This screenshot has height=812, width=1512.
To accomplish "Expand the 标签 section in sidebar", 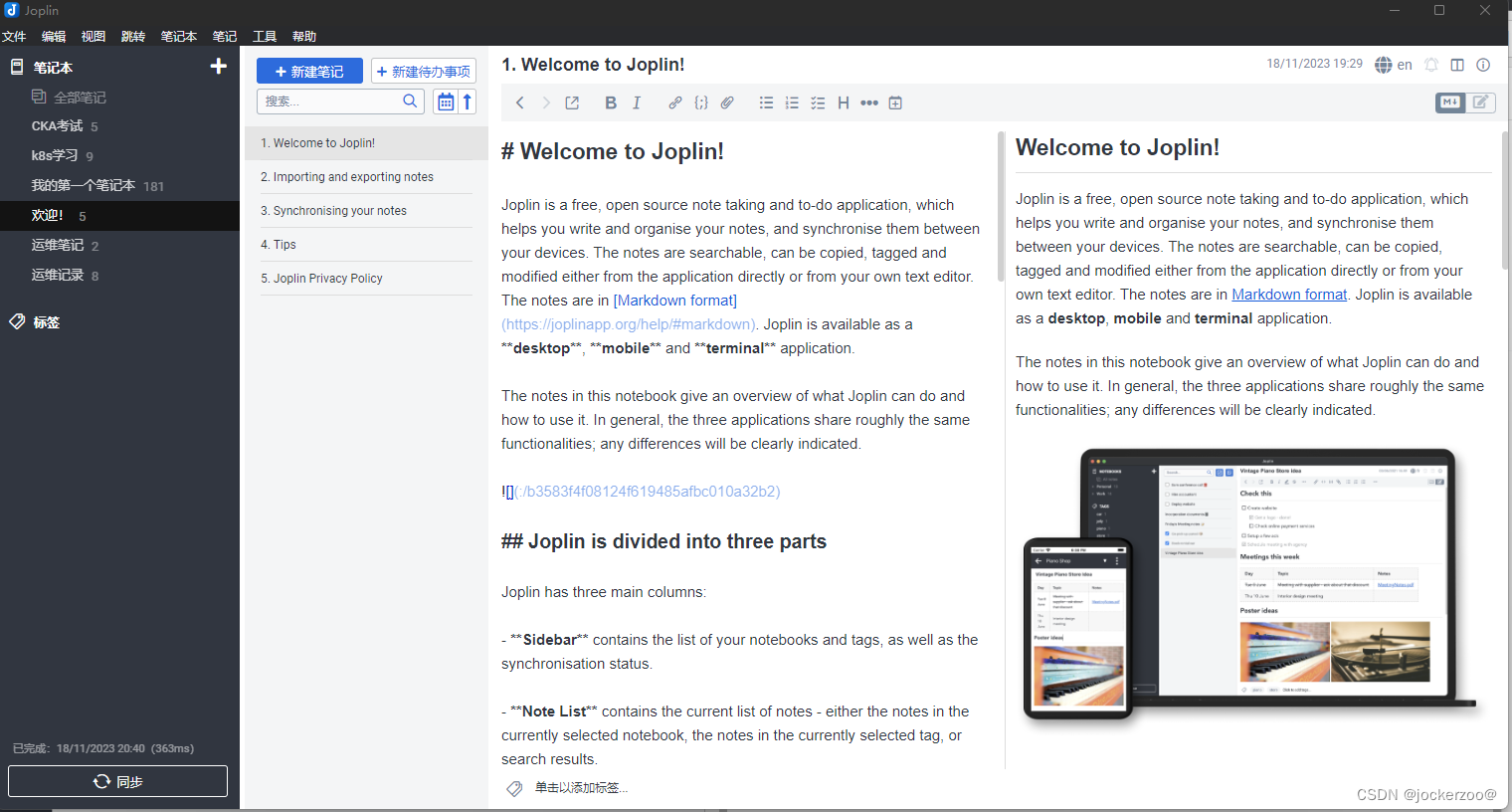I will pos(47,322).
